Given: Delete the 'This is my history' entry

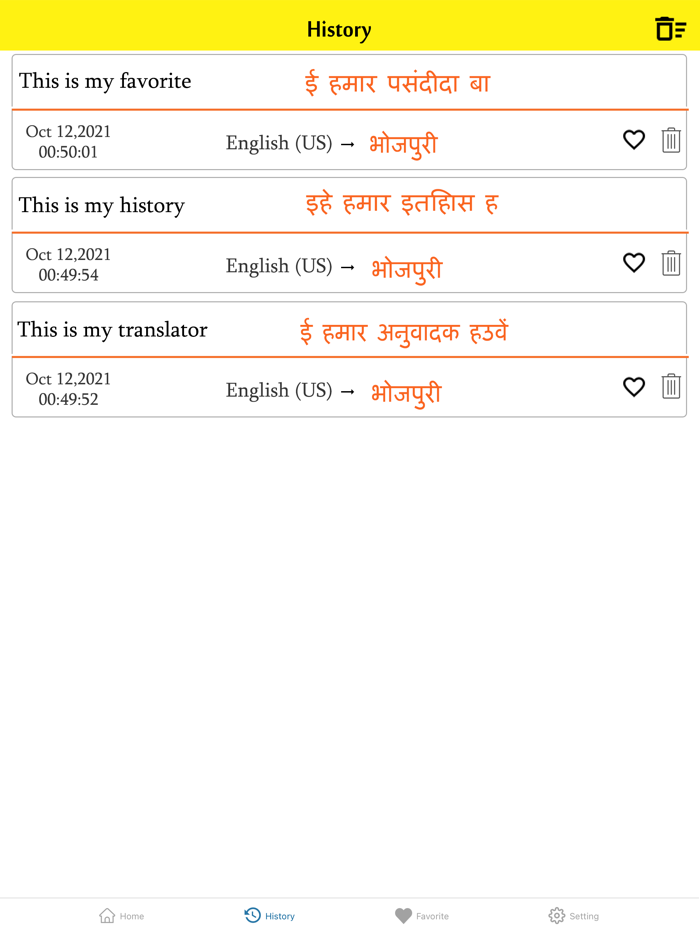Looking at the screenshot, I should (671, 263).
